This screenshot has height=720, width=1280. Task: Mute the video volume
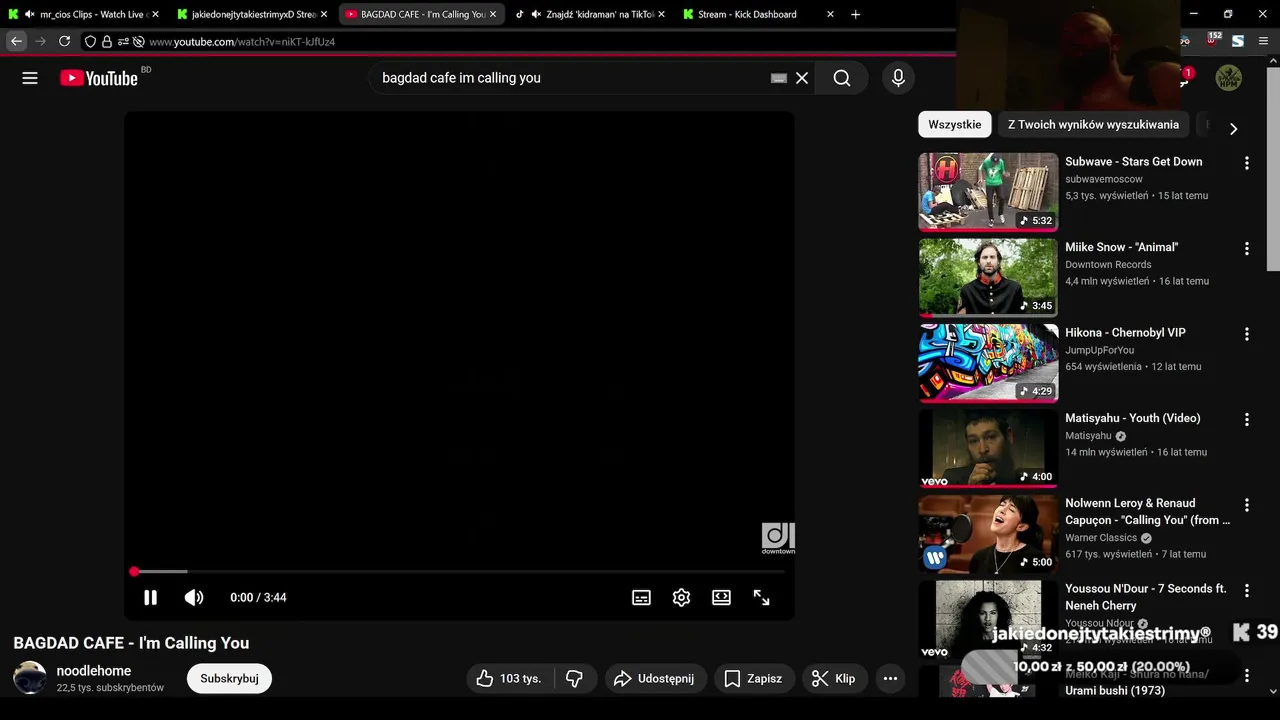pyautogui.click(x=194, y=597)
